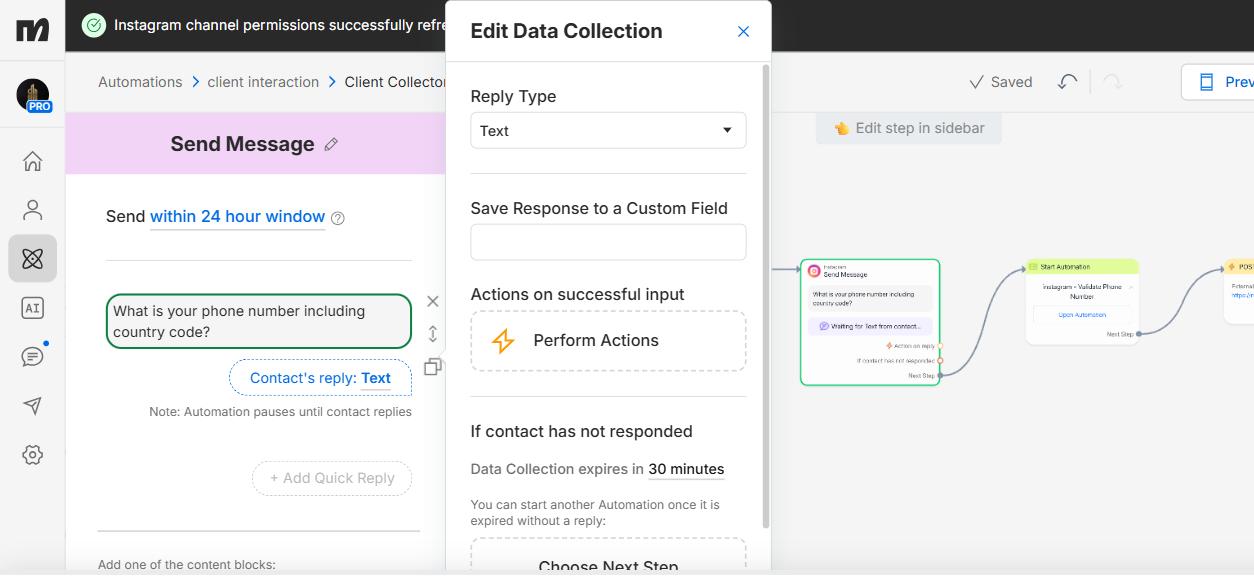Focus the Save Response custom field input
Image resolution: width=1254 pixels, height=581 pixels.
(608, 242)
